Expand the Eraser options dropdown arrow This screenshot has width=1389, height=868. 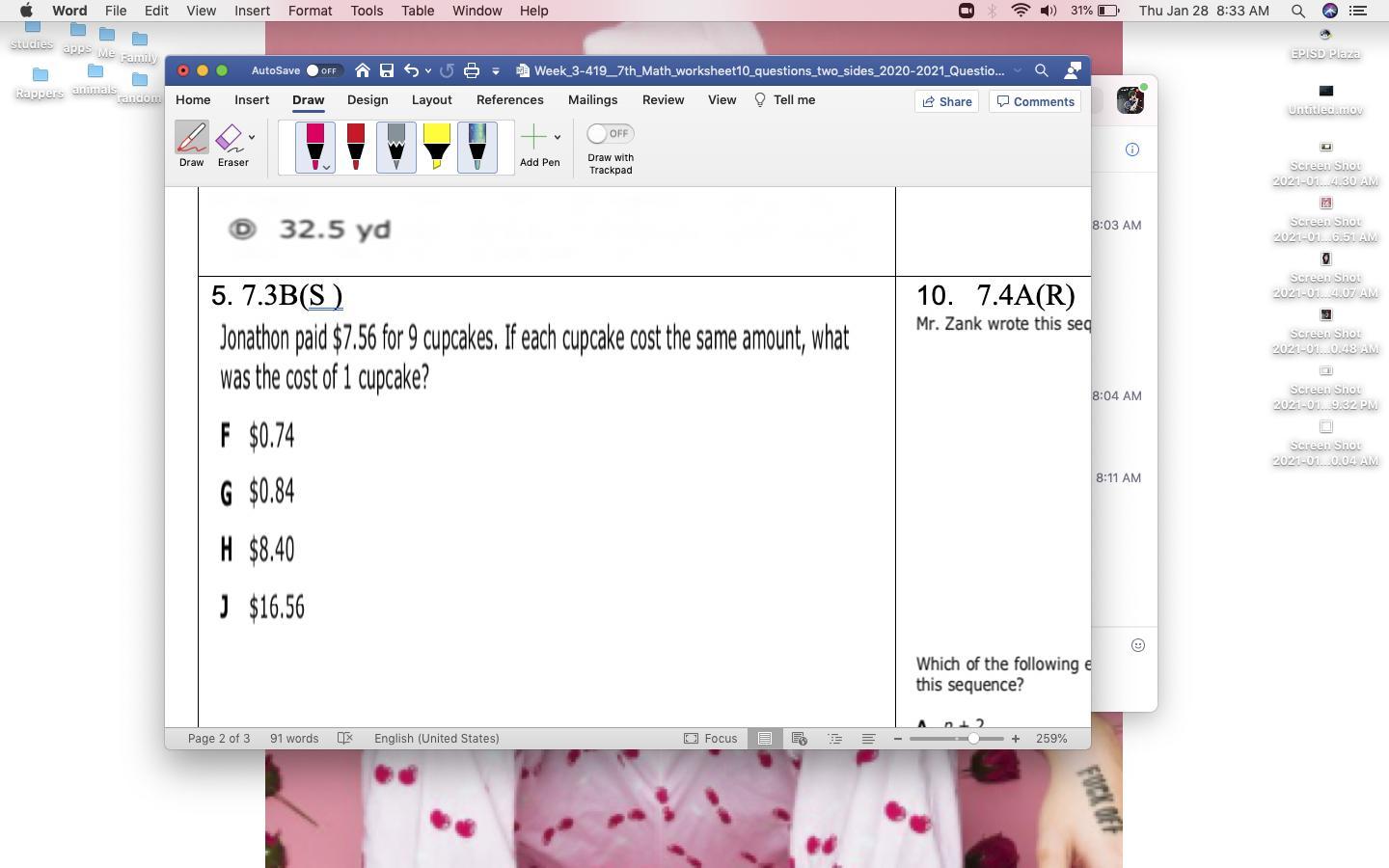(252, 137)
